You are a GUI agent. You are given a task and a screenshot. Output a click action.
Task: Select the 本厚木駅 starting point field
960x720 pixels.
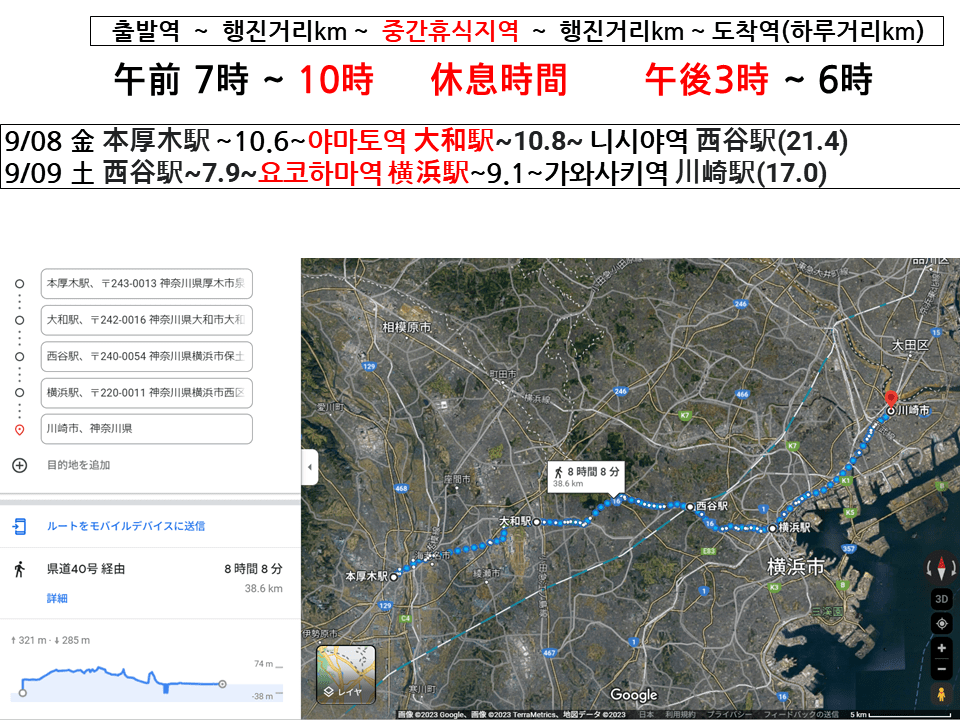point(146,284)
